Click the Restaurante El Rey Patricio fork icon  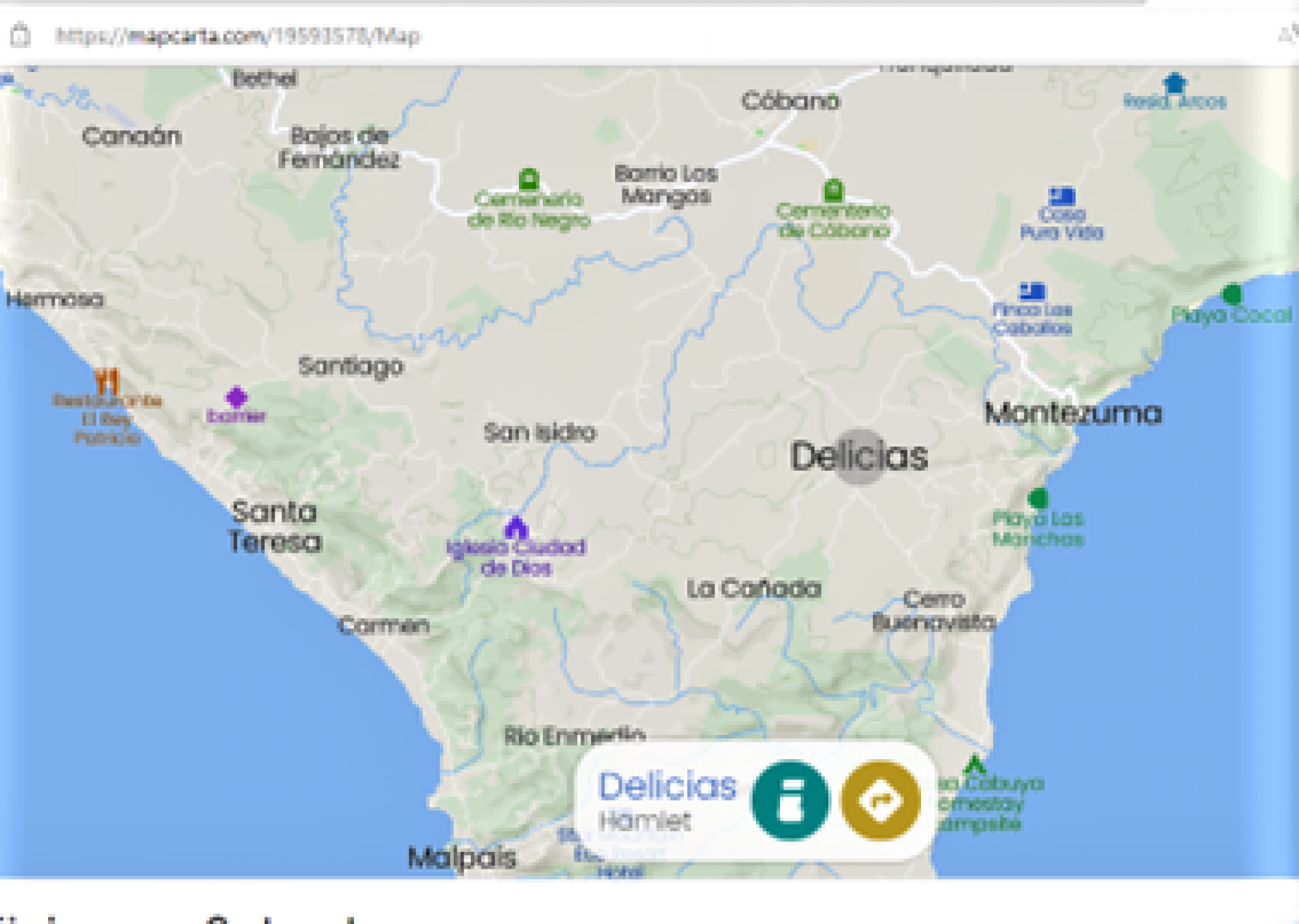point(107,381)
